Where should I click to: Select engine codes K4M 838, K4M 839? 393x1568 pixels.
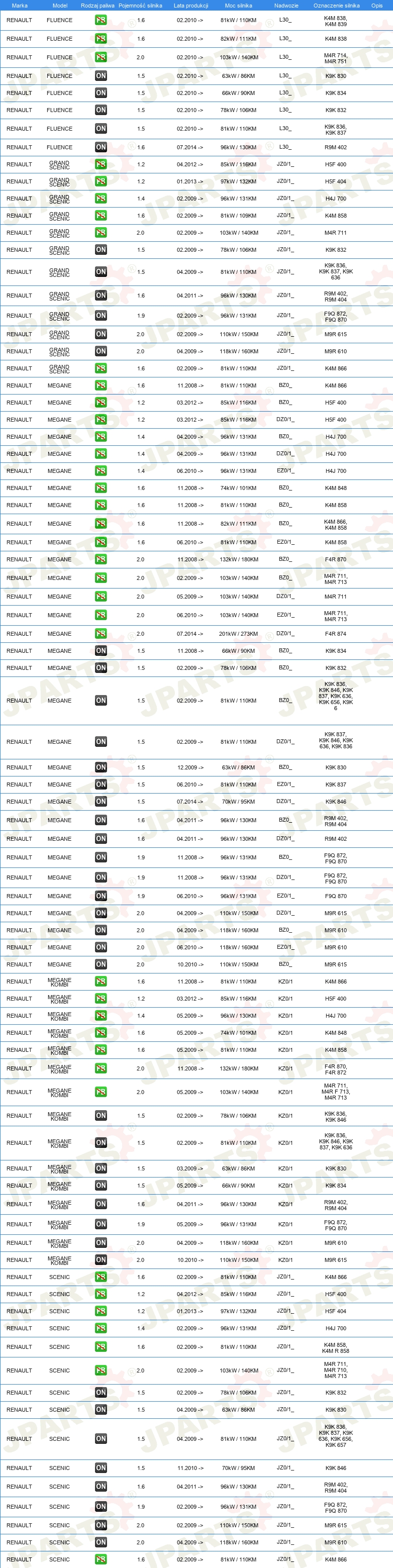coord(336,21)
